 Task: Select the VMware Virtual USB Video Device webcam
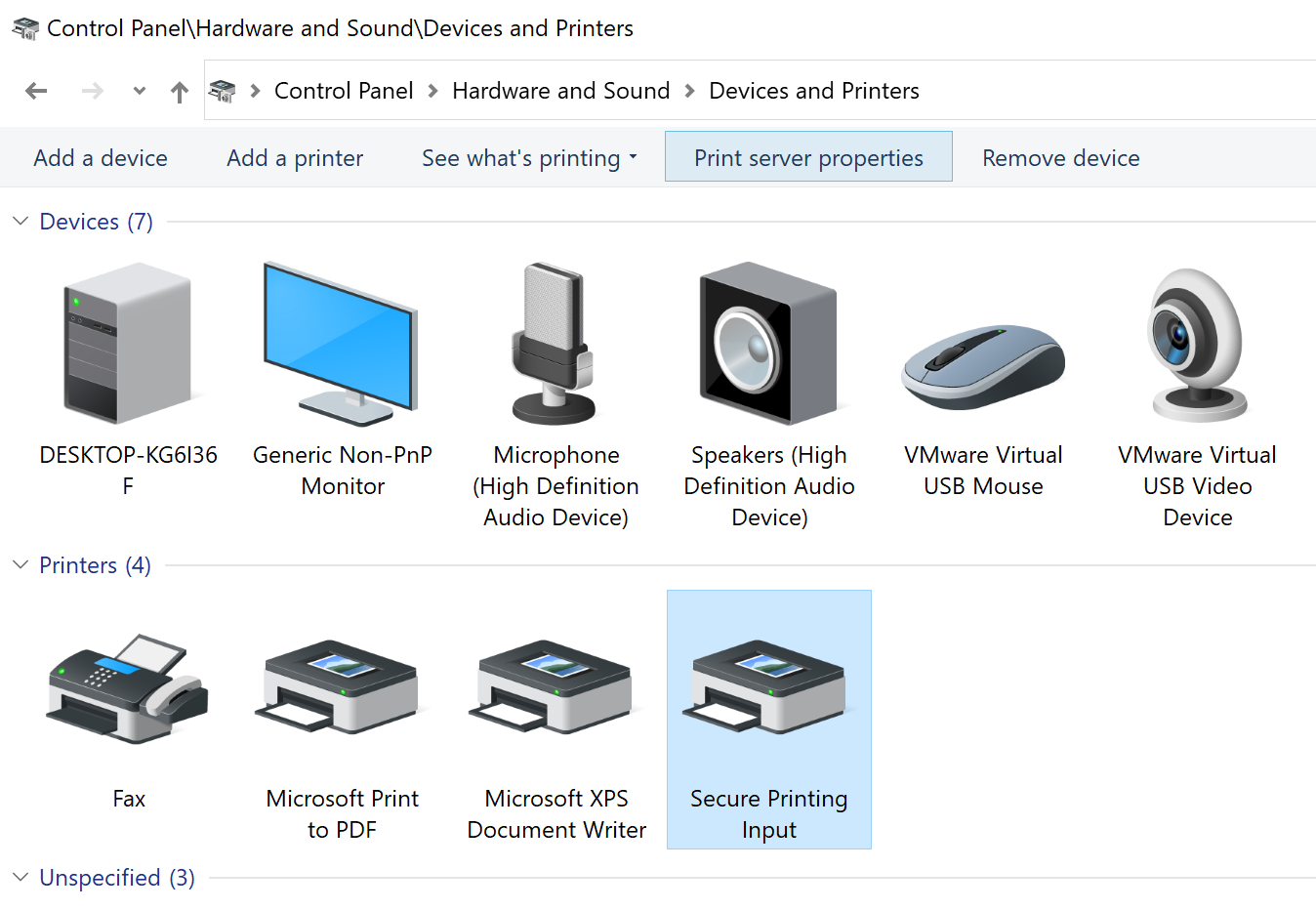1197,345
